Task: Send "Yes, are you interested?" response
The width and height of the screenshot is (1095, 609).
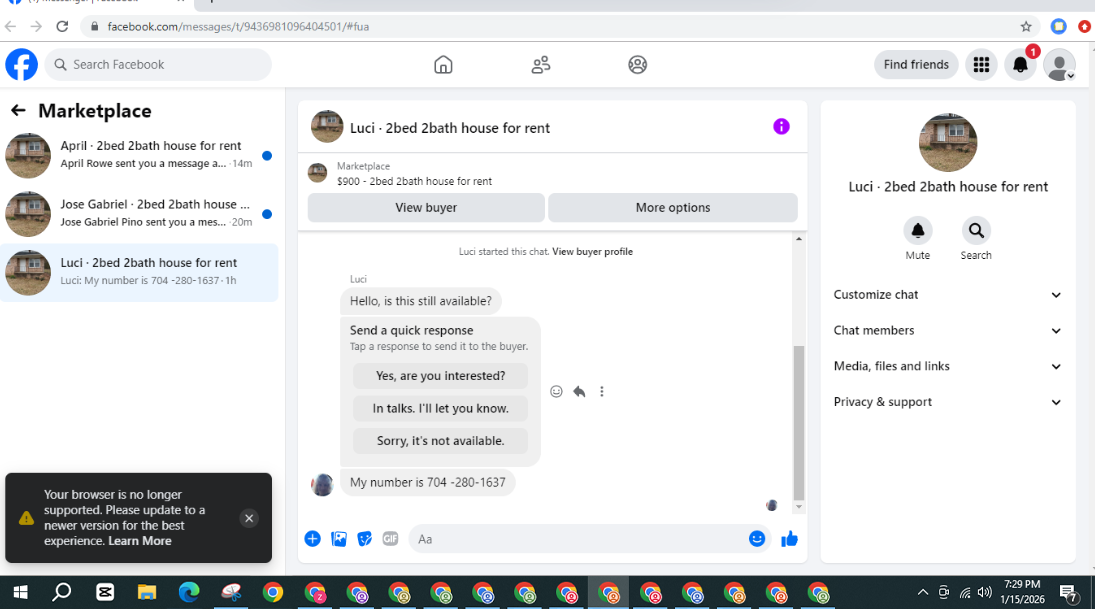Action: click(x=440, y=376)
